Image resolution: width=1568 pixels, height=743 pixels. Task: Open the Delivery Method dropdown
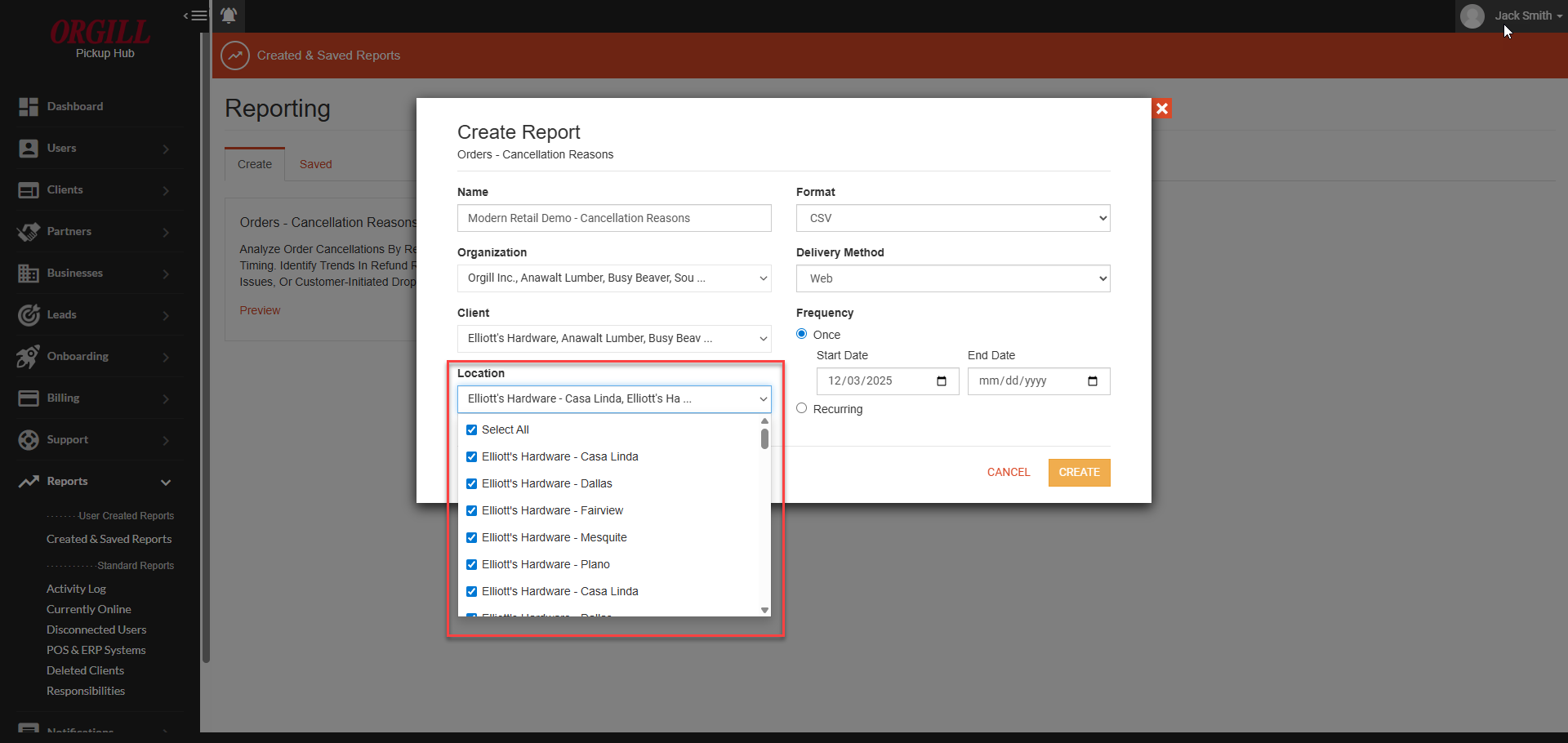point(953,278)
